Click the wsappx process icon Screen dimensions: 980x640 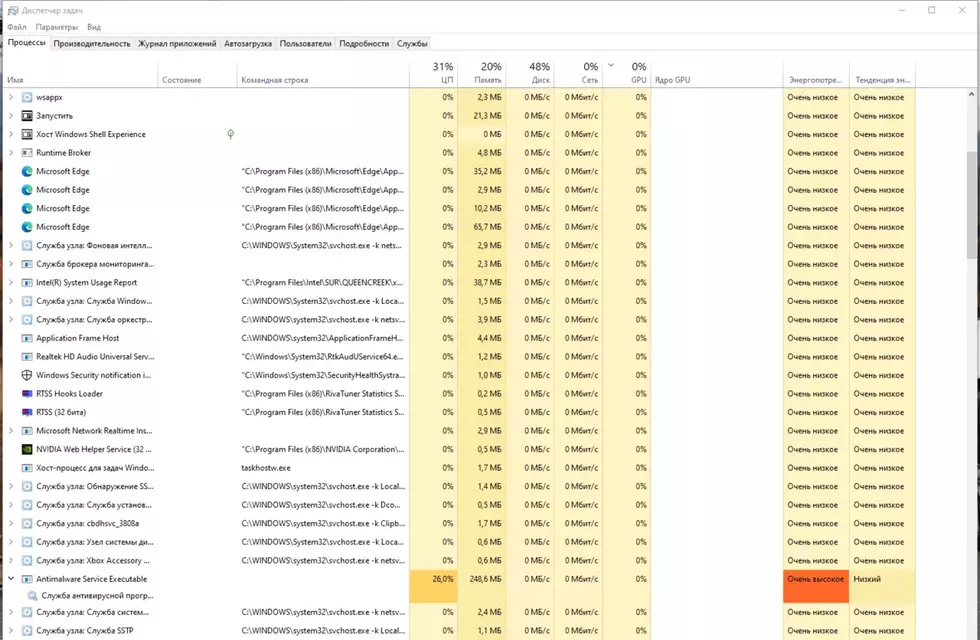[27, 98]
